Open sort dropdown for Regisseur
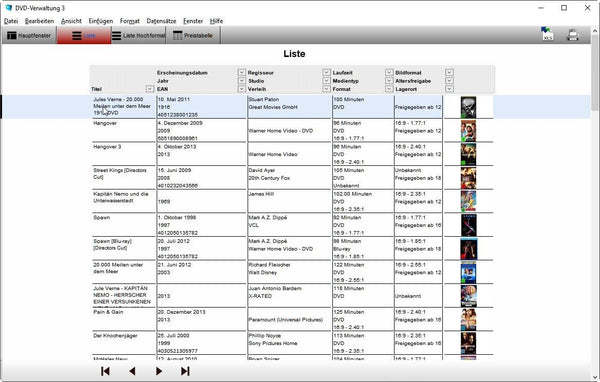The image size is (600, 382). [326, 72]
